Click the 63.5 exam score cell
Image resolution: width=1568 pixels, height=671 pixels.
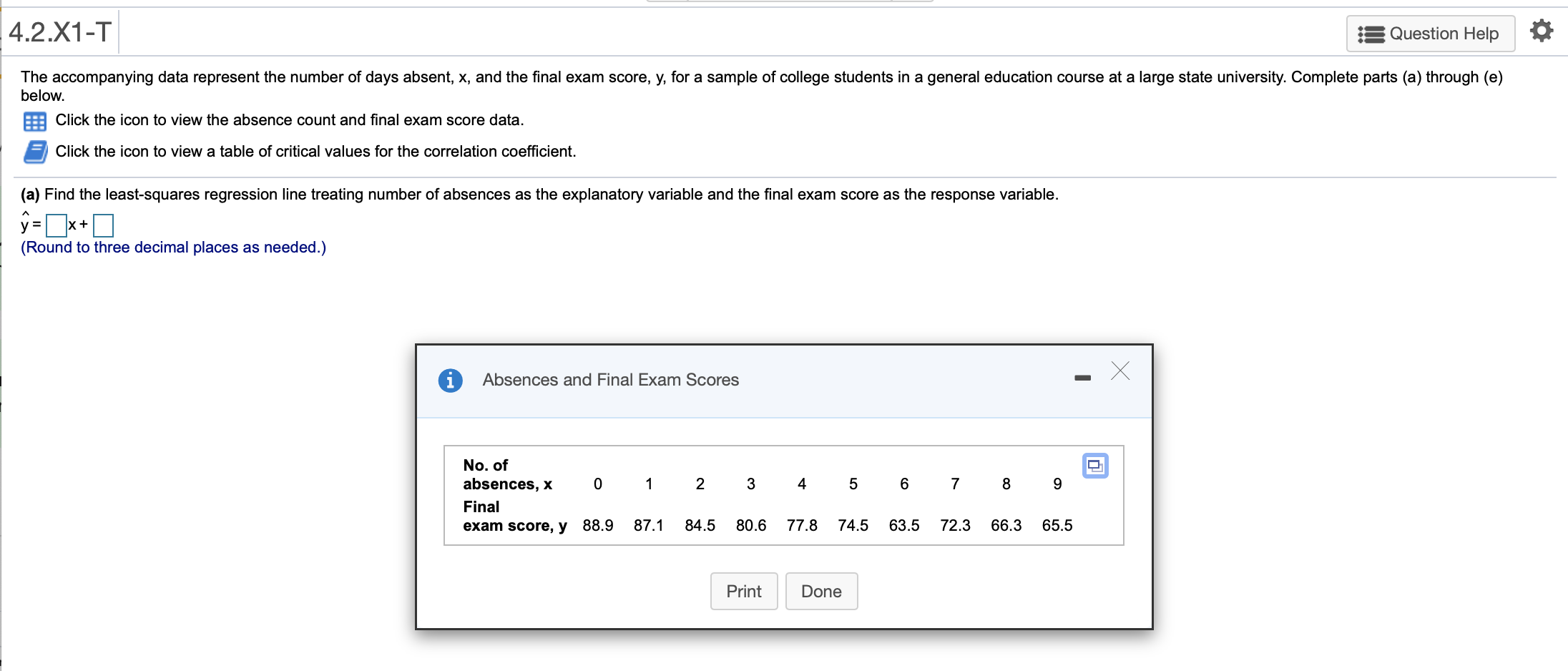pos(903,525)
